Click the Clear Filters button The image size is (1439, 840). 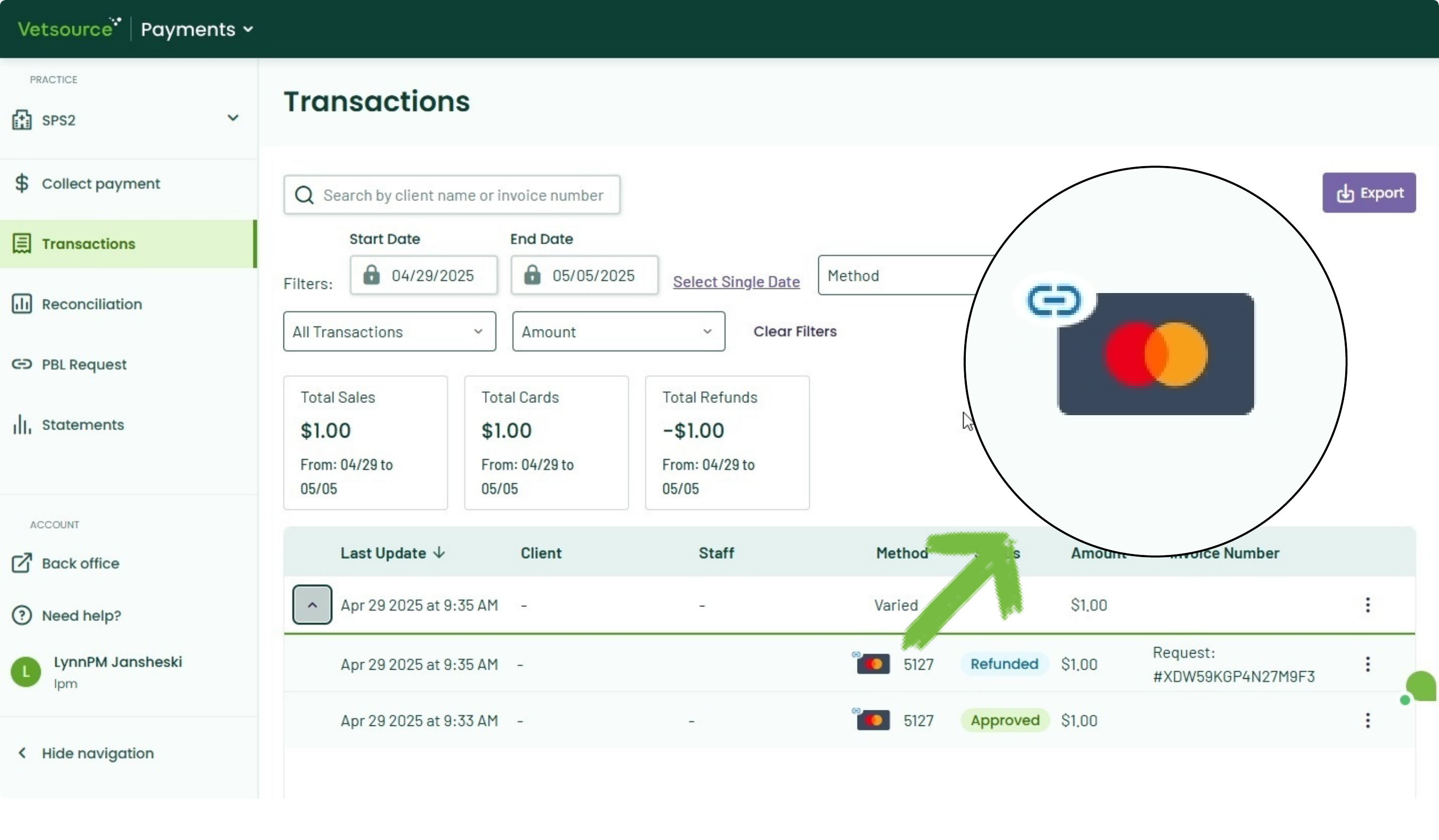click(795, 332)
